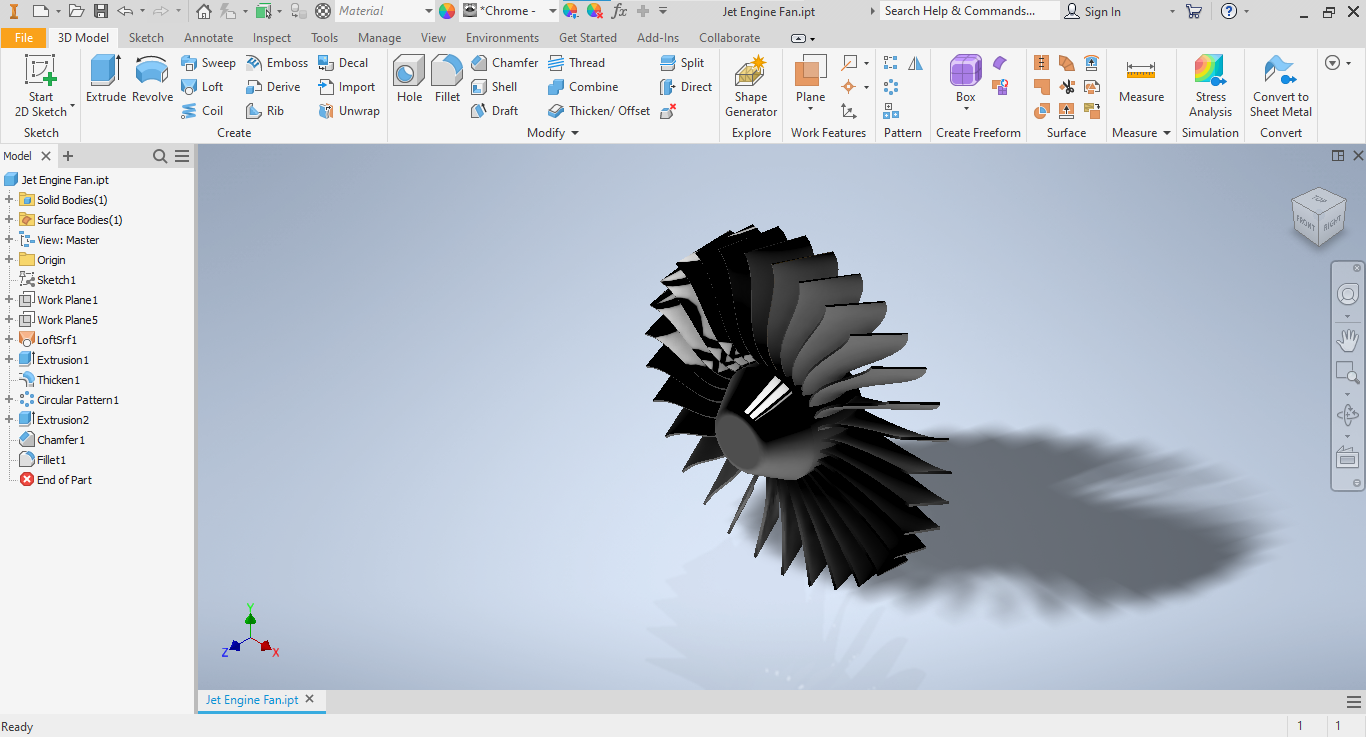Viewport: 1366px width, 737px height.
Task: Click the Hole tool icon
Action: click(x=409, y=72)
